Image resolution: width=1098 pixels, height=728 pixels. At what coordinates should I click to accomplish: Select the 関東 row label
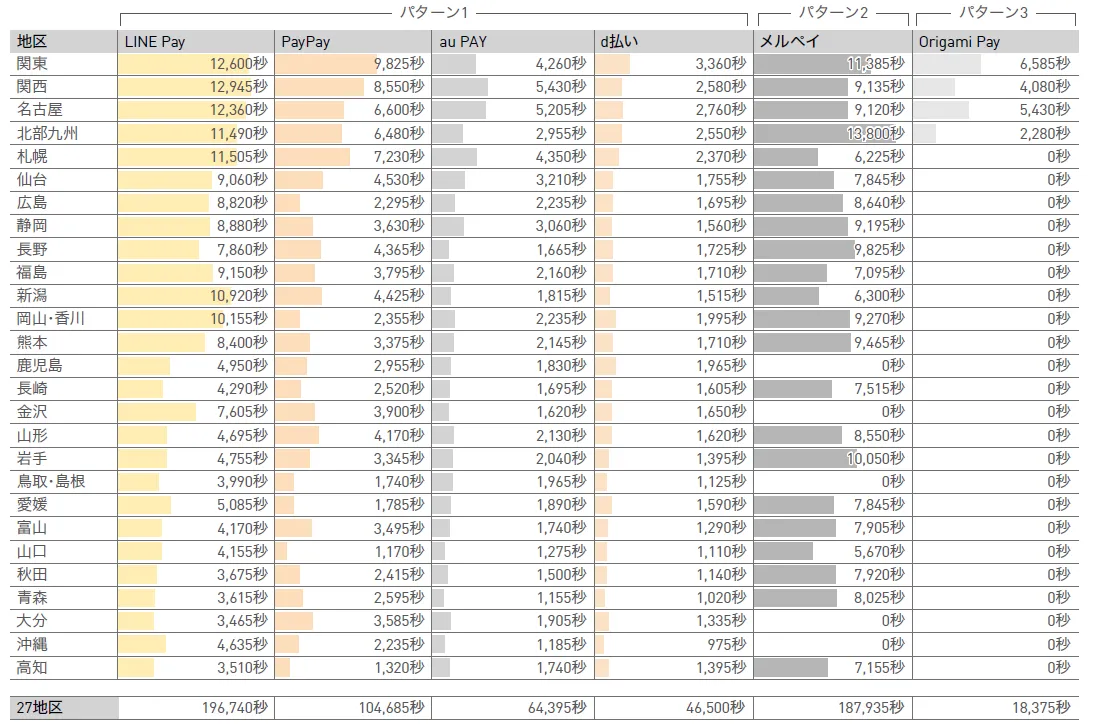point(32,63)
